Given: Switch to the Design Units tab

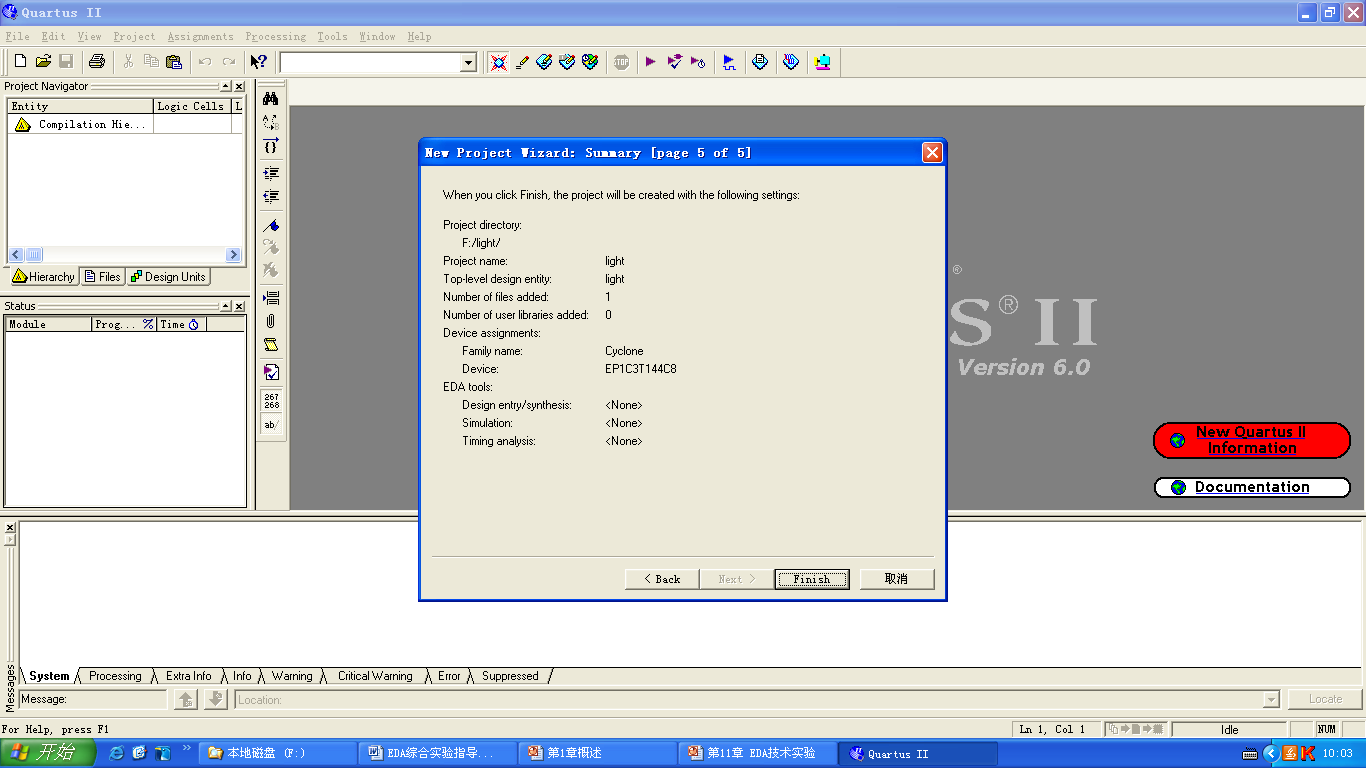Looking at the screenshot, I should pos(168,277).
